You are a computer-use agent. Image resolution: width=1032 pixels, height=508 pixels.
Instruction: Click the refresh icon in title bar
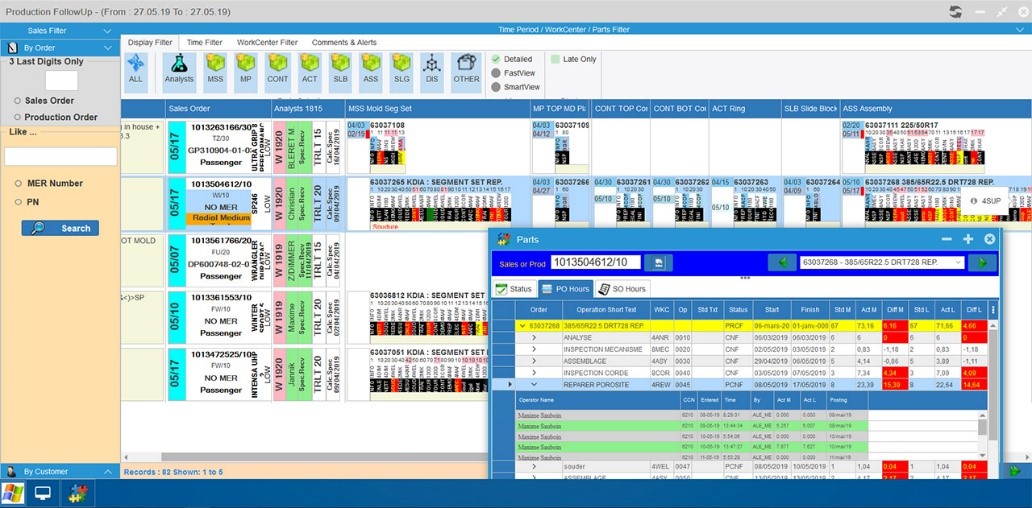click(955, 11)
